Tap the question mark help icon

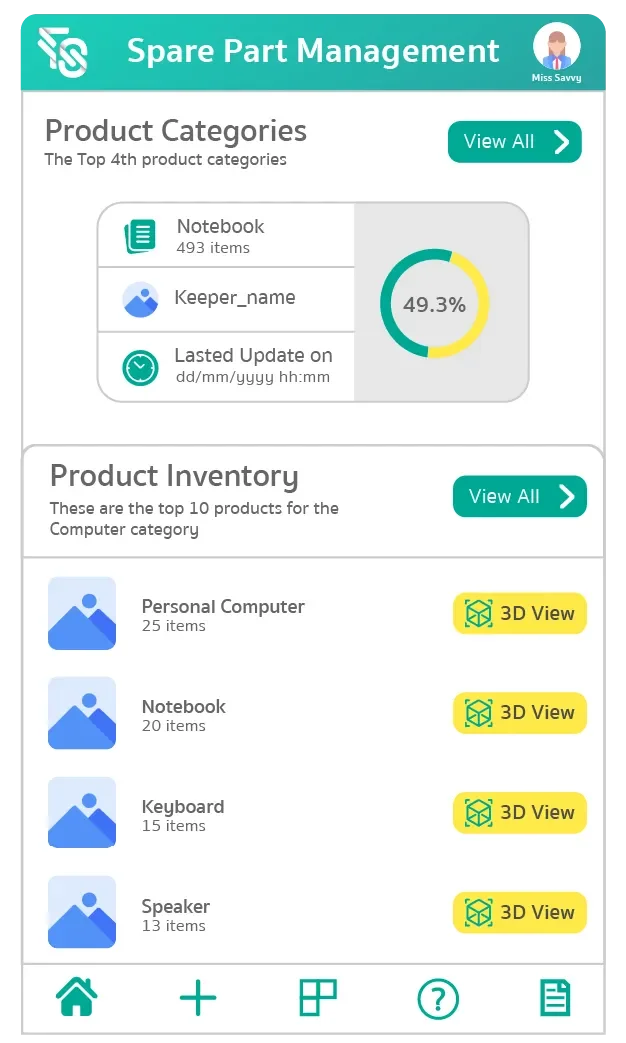click(x=437, y=998)
